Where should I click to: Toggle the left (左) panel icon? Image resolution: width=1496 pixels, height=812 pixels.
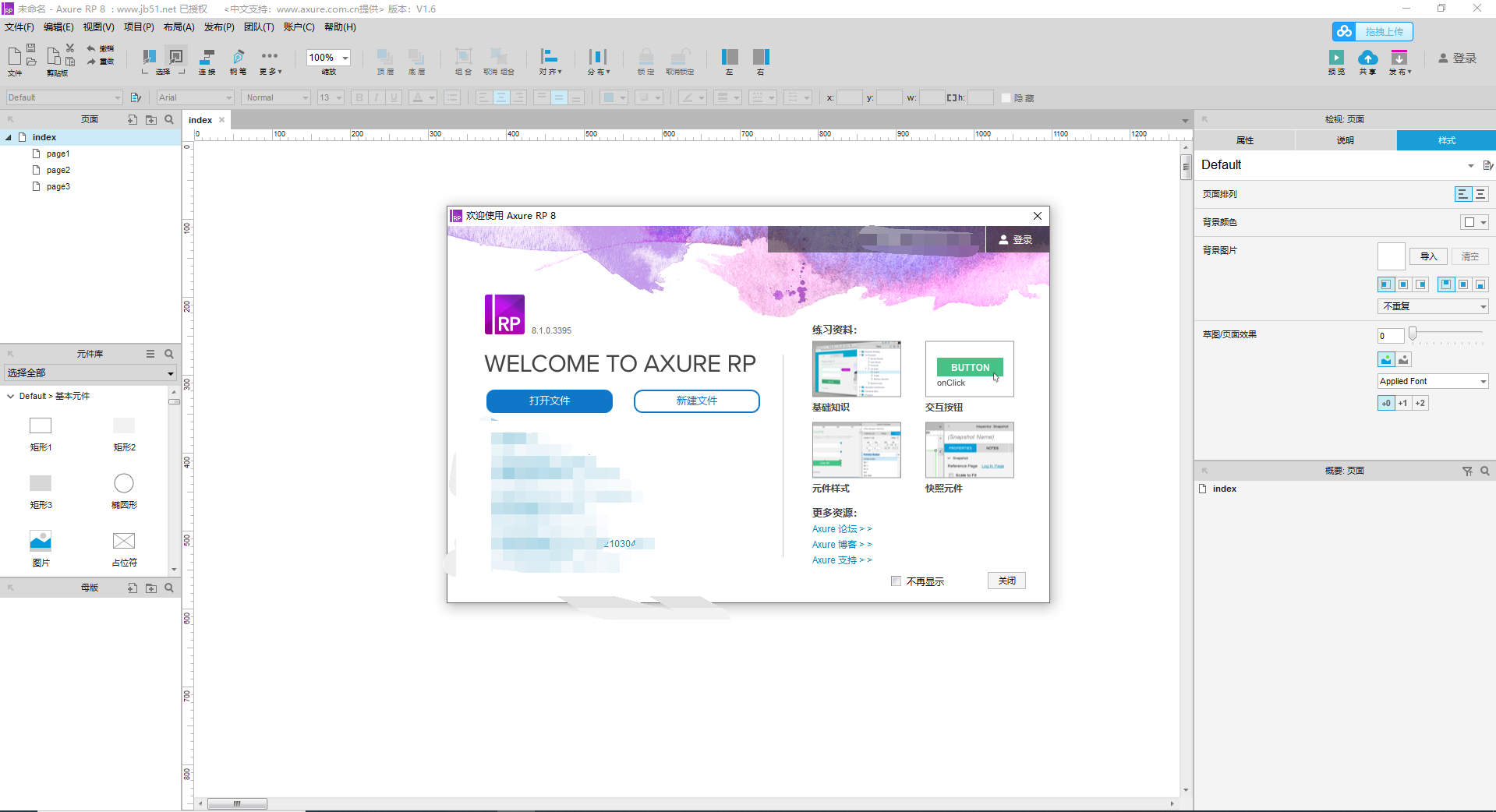pyautogui.click(x=730, y=57)
